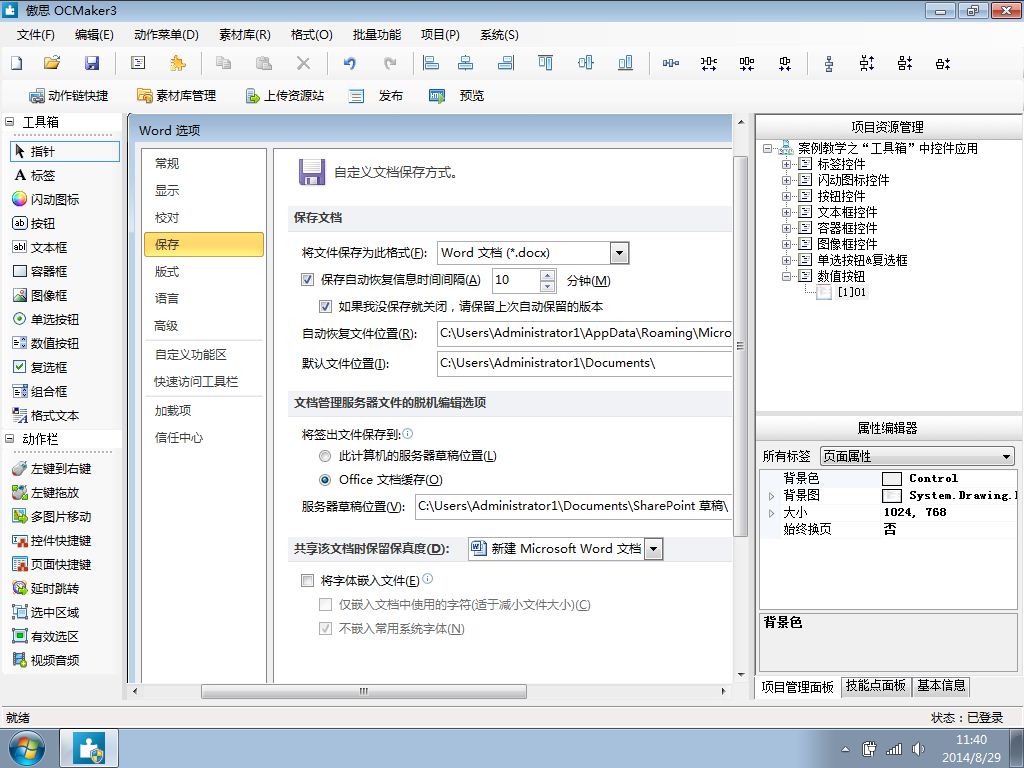
Task: Click the horizontal scrollbar thumb under canvas
Action: (x=364, y=691)
